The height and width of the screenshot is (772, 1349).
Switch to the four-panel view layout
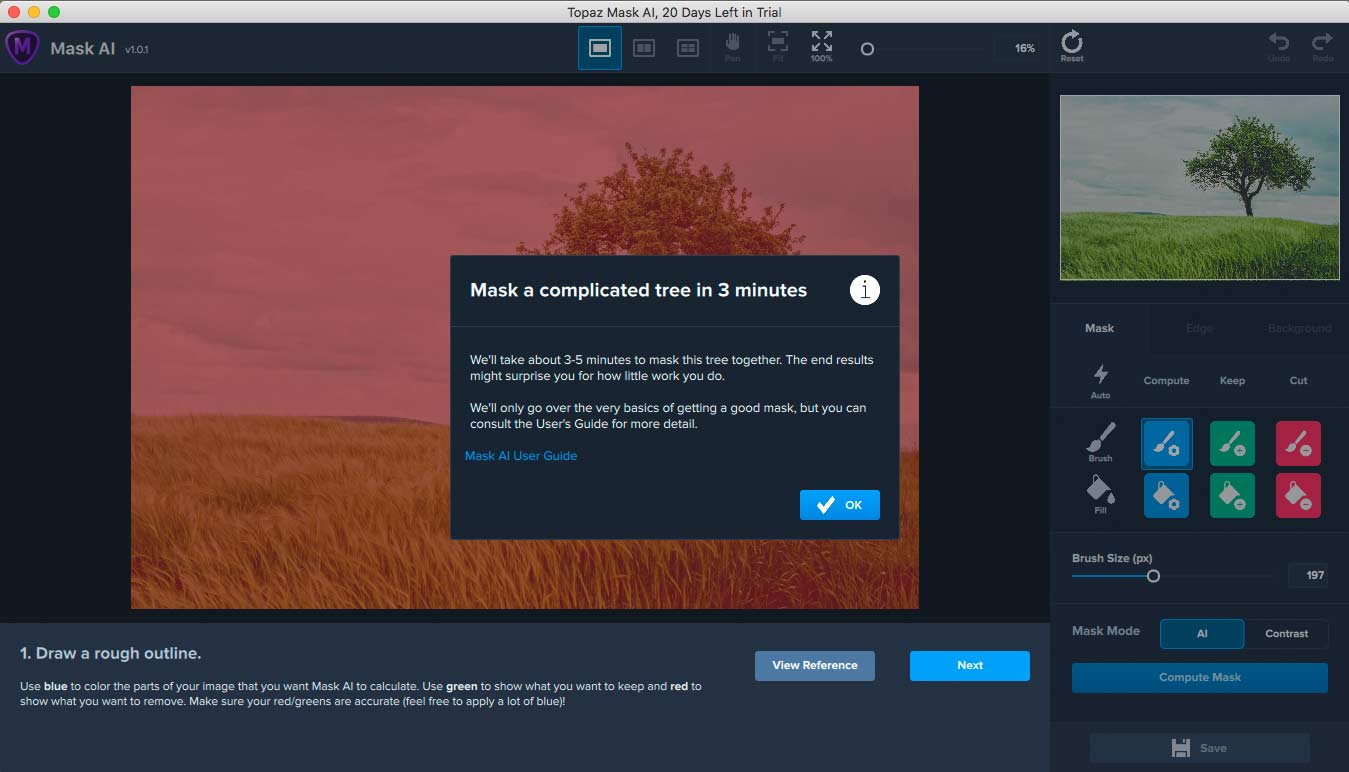(x=688, y=48)
